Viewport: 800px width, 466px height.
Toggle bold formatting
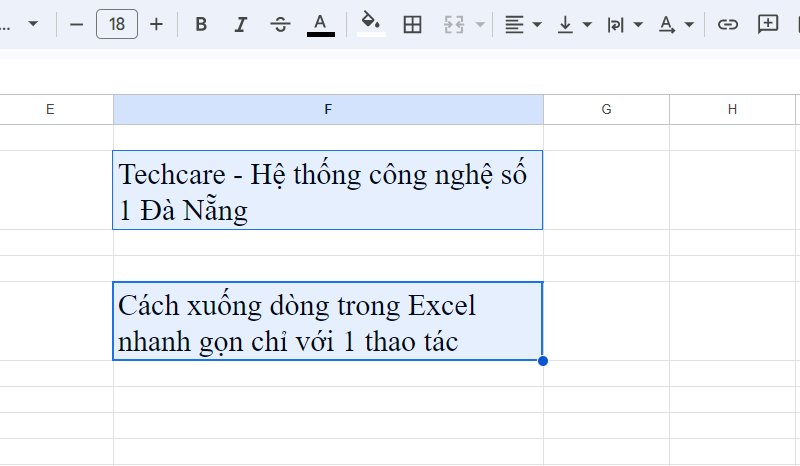coord(201,24)
